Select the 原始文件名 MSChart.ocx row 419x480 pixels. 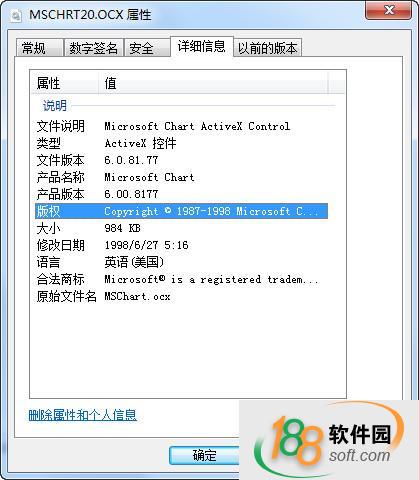point(181,296)
